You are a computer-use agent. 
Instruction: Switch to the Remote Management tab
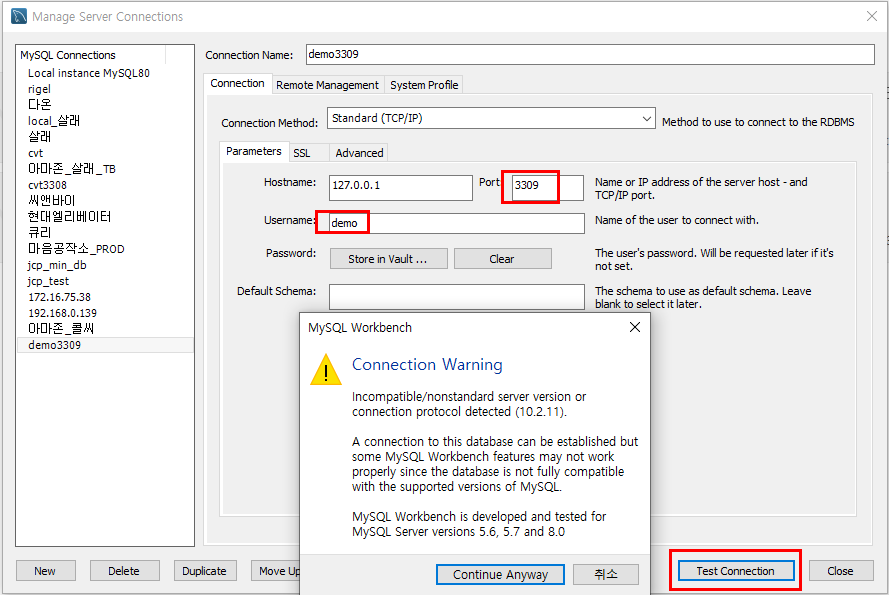point(327,85)
